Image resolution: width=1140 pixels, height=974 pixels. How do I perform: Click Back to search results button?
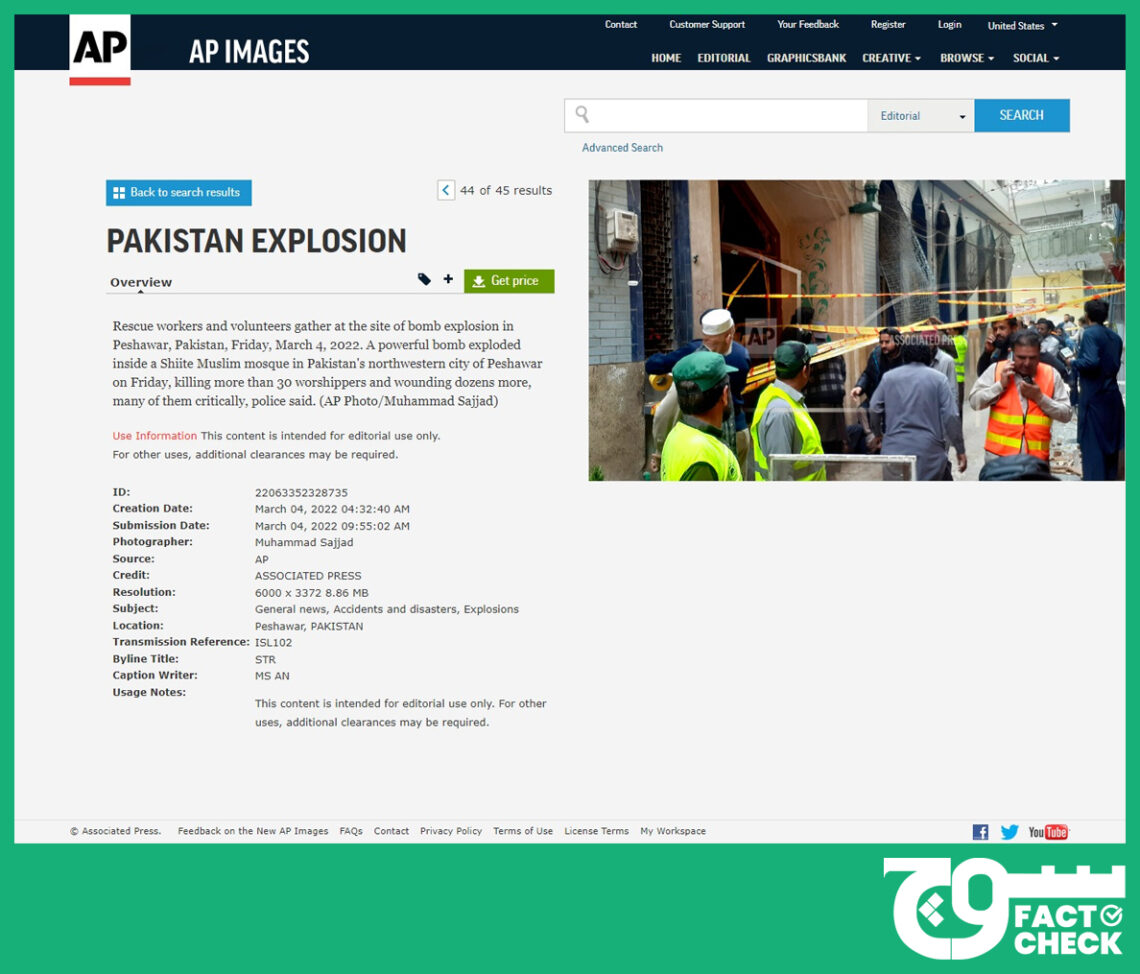click(x=179, y=193)
